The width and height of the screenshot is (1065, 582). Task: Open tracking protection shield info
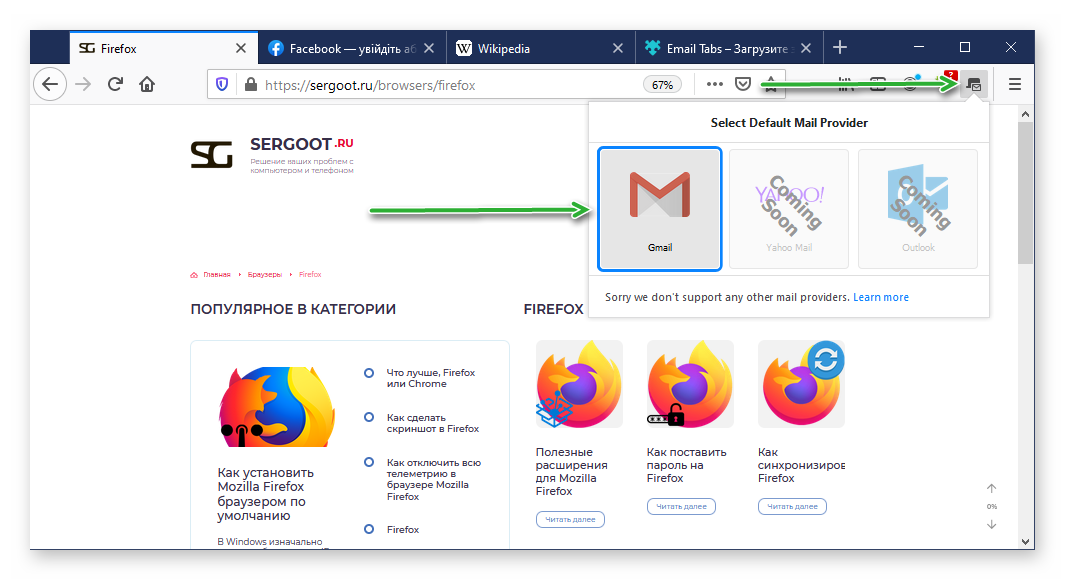click(222, 85)
